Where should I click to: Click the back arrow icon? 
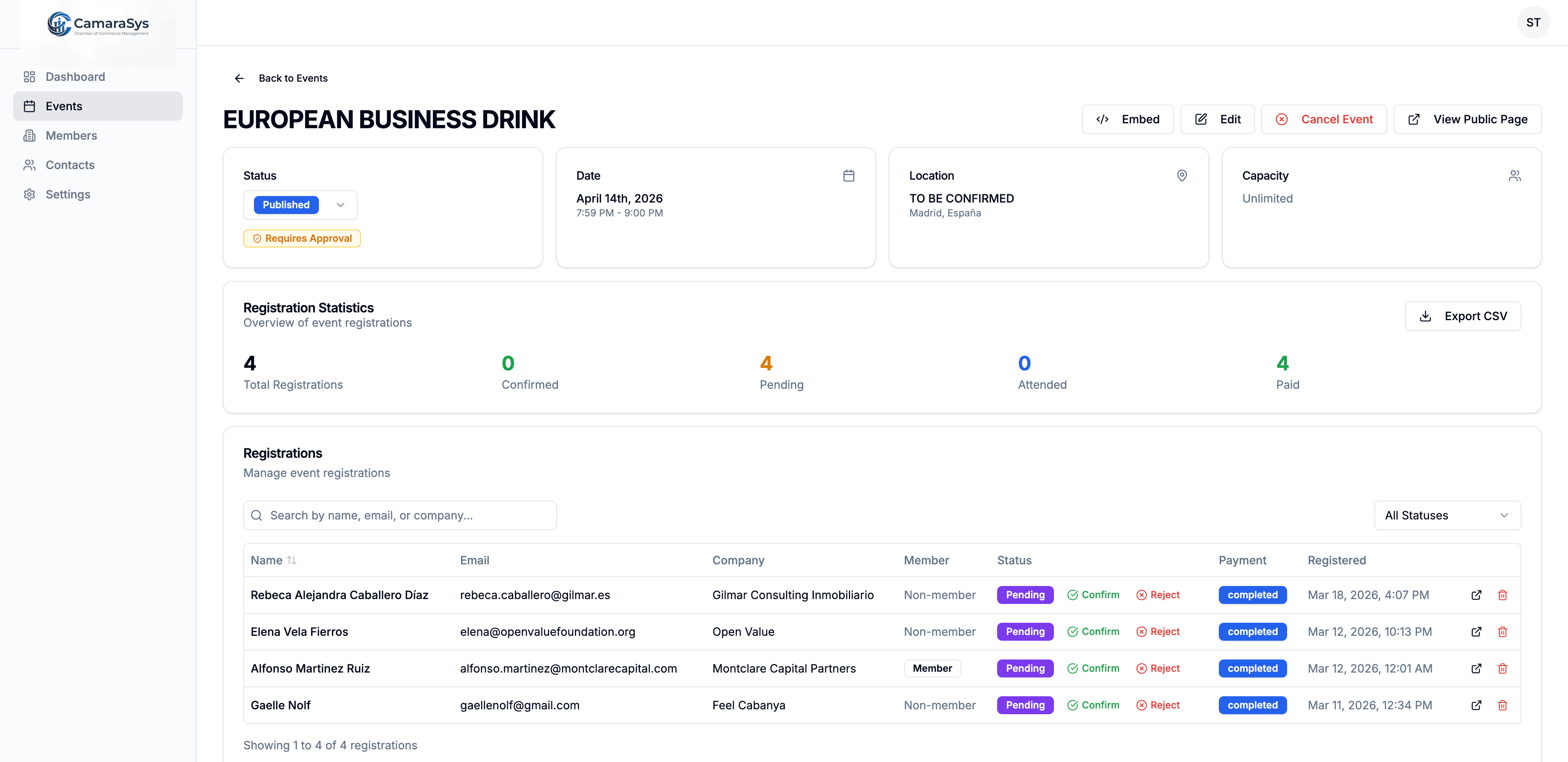coord(239,78)
